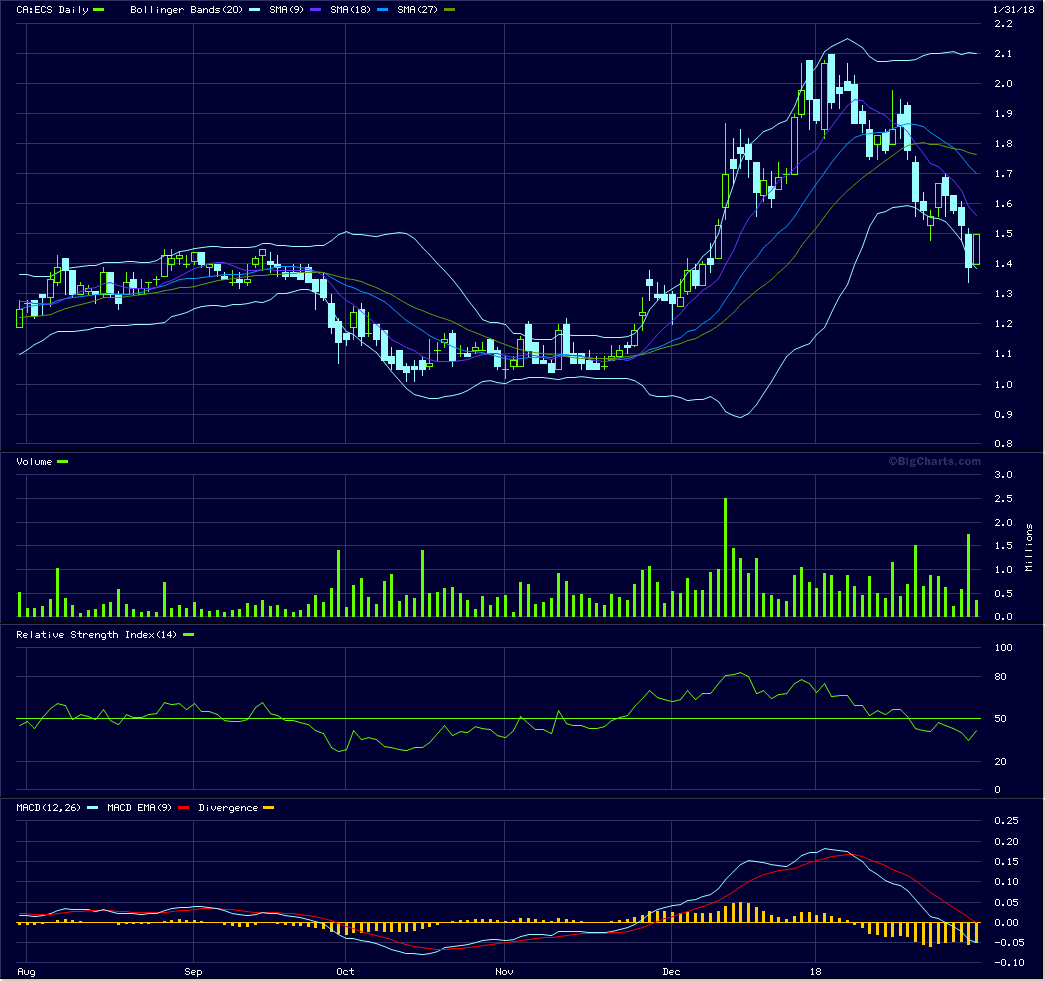Screen dimensions: 1045x981
Task: Open the BigCharts.com watermark link
Action: [934, 461]
